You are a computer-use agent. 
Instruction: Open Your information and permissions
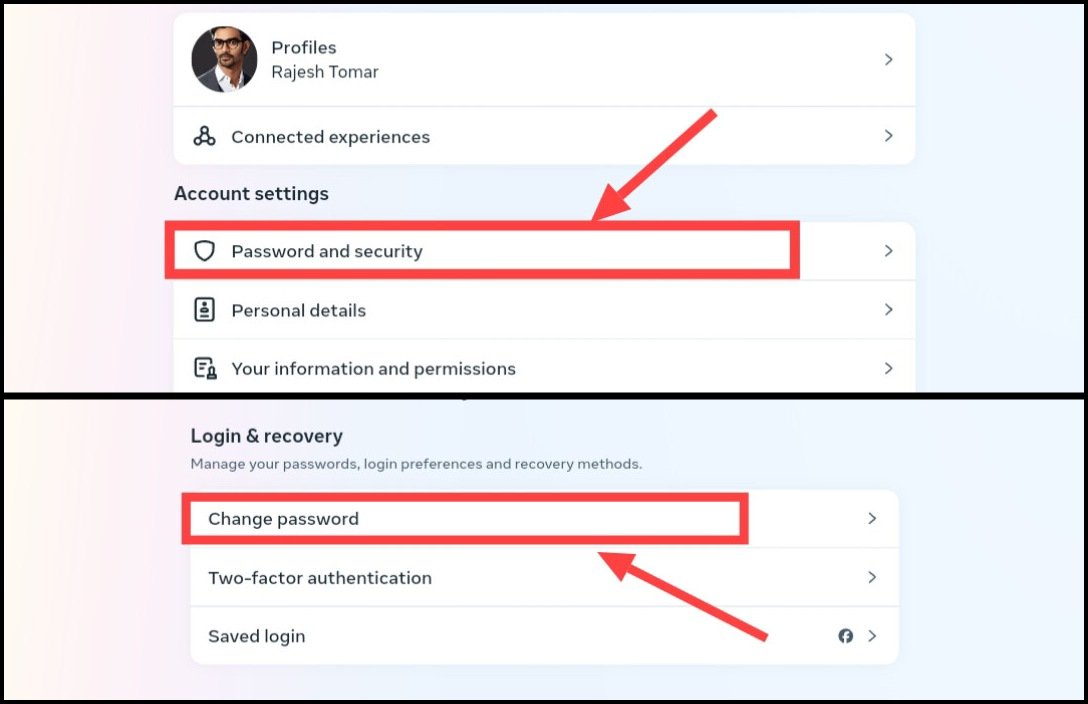point(544,367)
